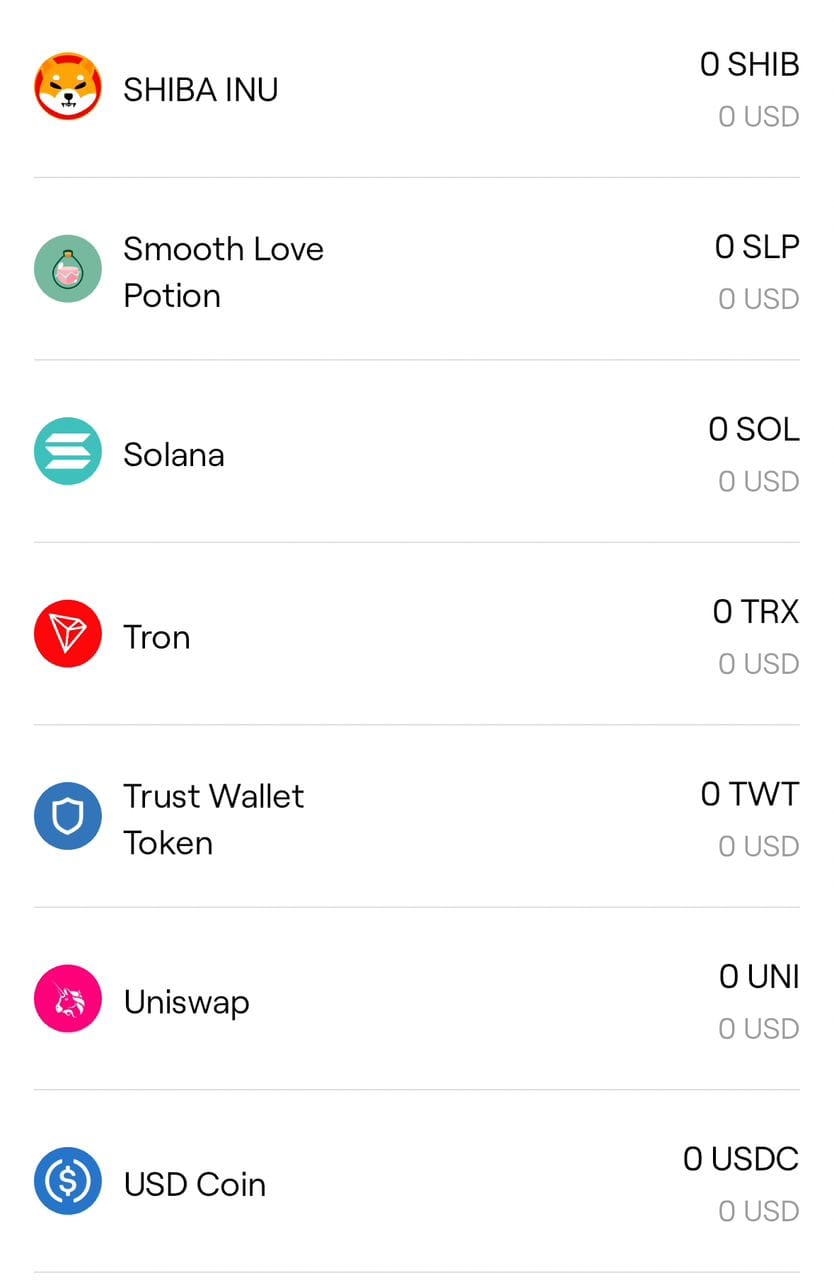Select the teal Solana logo icon
The image size is (834, 1280).
pyautogui.click(x=68, y=452)
